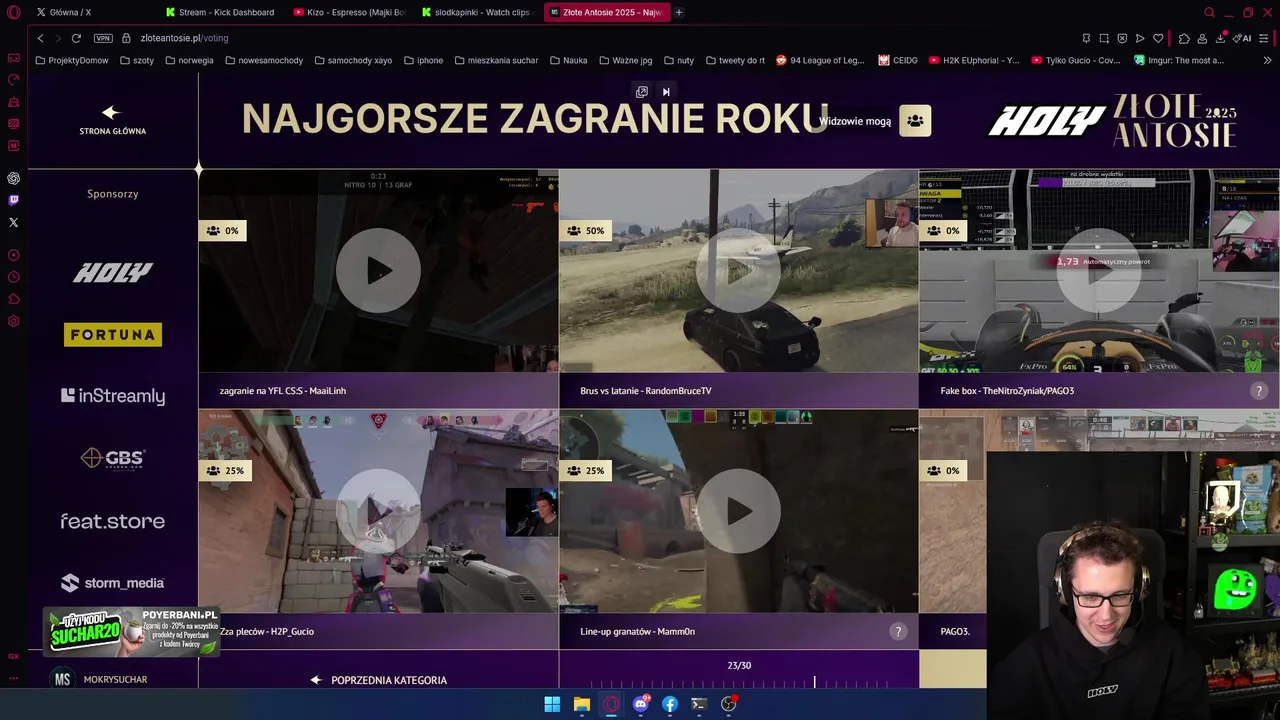Open OBS Studio from the taskbar

[729, 704]
